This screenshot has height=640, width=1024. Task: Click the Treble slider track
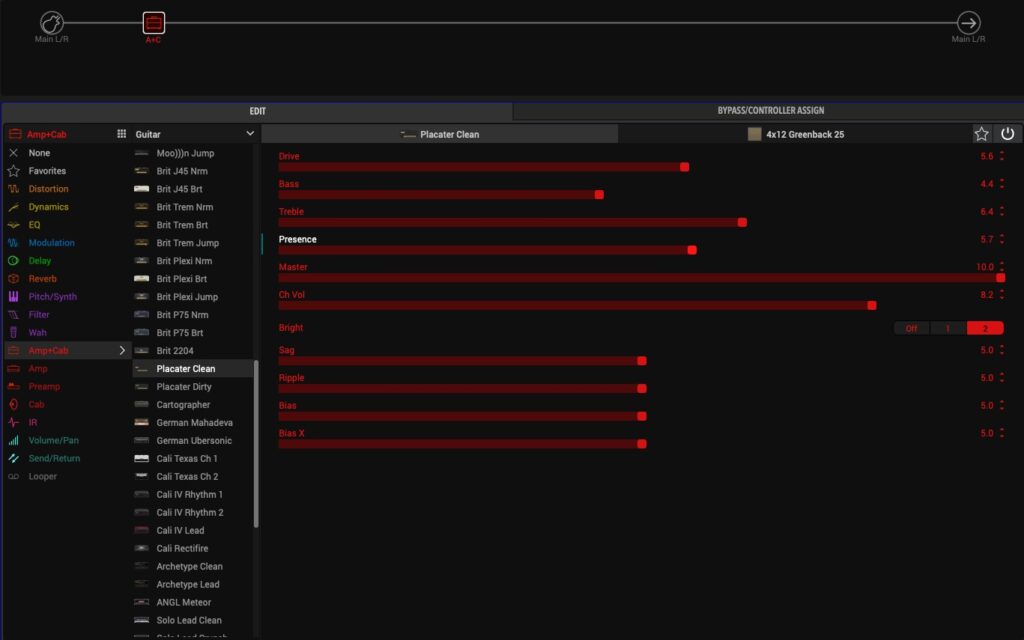(510, 222)
